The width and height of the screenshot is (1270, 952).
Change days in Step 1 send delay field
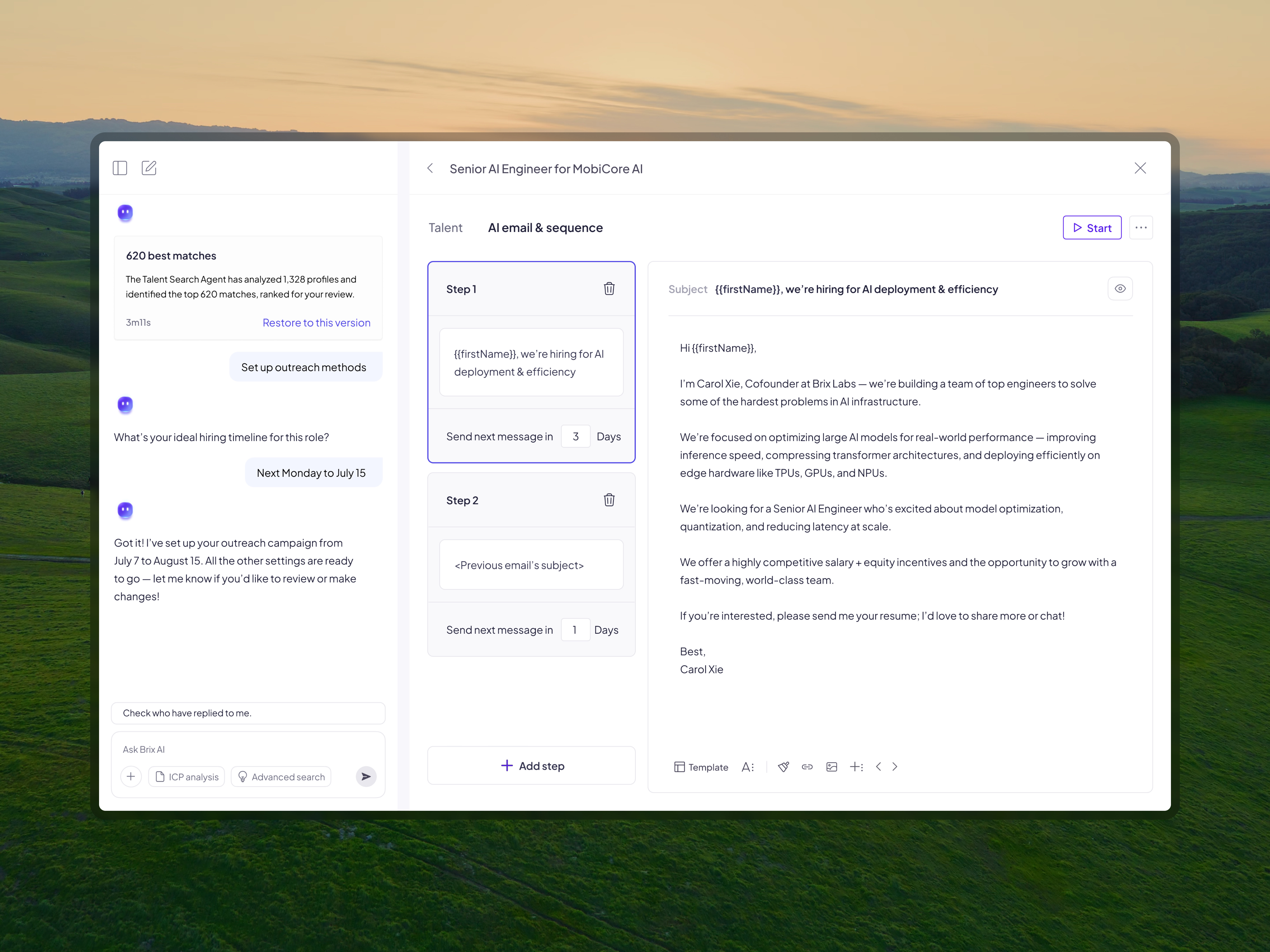pyautogui.click(x=575, y=436)
